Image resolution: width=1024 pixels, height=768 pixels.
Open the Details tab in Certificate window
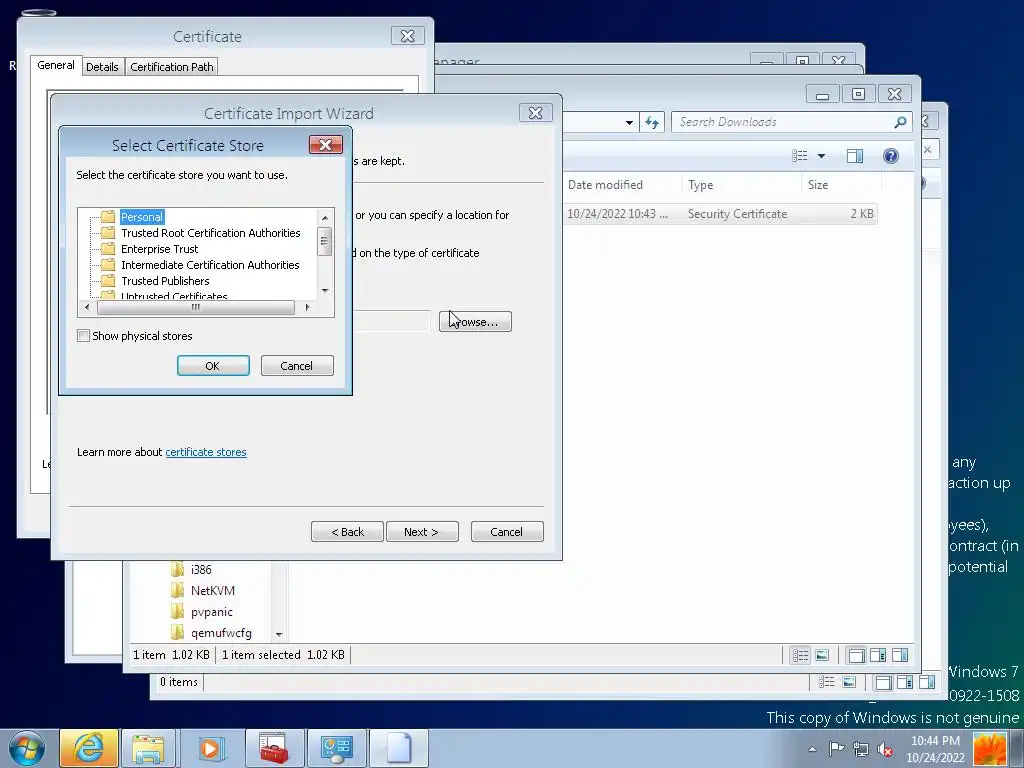(x=102, y=67)
